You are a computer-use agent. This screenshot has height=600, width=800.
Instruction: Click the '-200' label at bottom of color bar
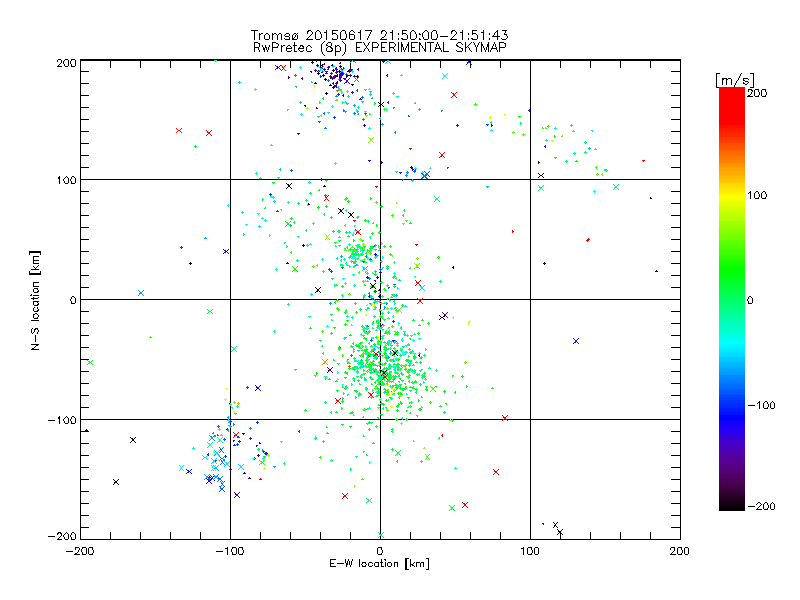[x=761, y=506]
